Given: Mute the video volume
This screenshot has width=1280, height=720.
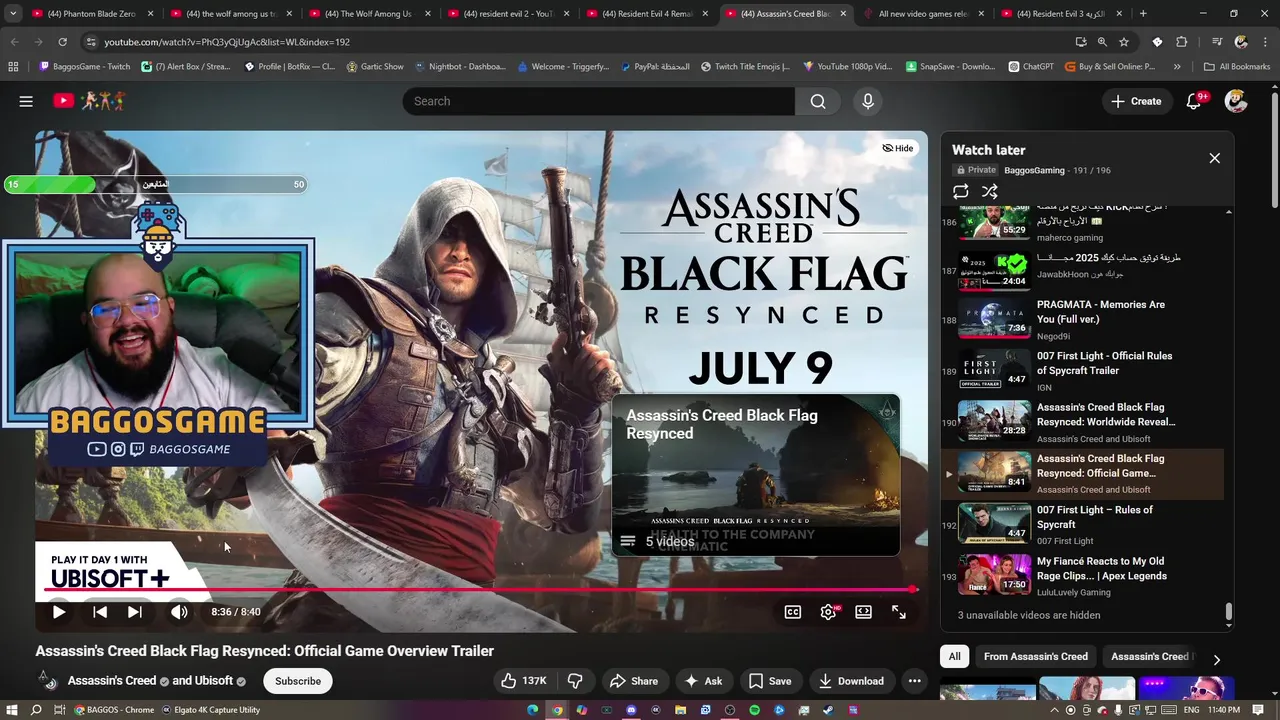Looking at the screenshot, I should [179, 612].
